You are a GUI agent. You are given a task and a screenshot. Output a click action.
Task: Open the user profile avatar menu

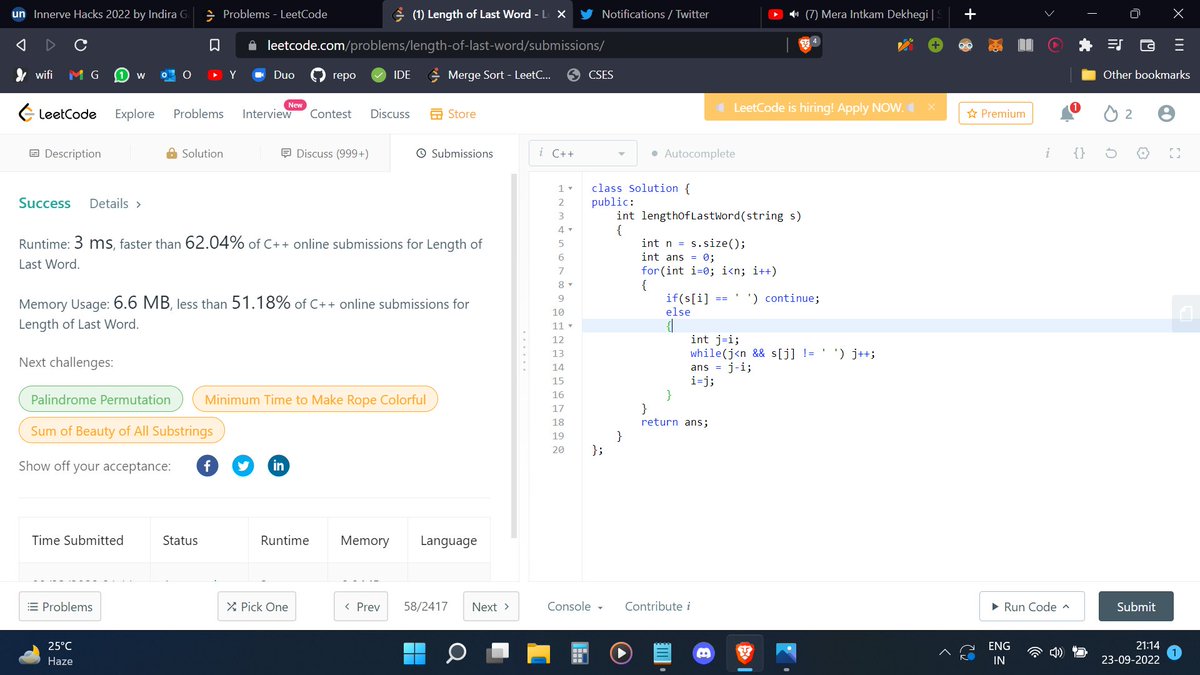1166,114
